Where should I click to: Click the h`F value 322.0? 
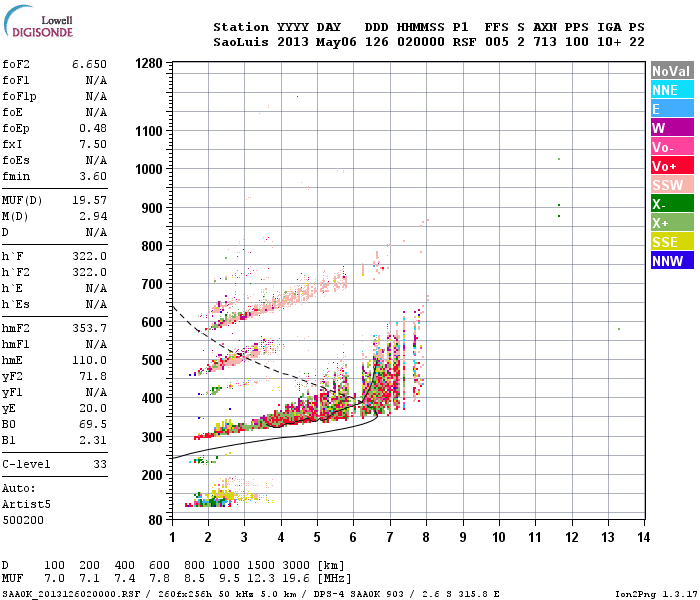coord(90,256)
